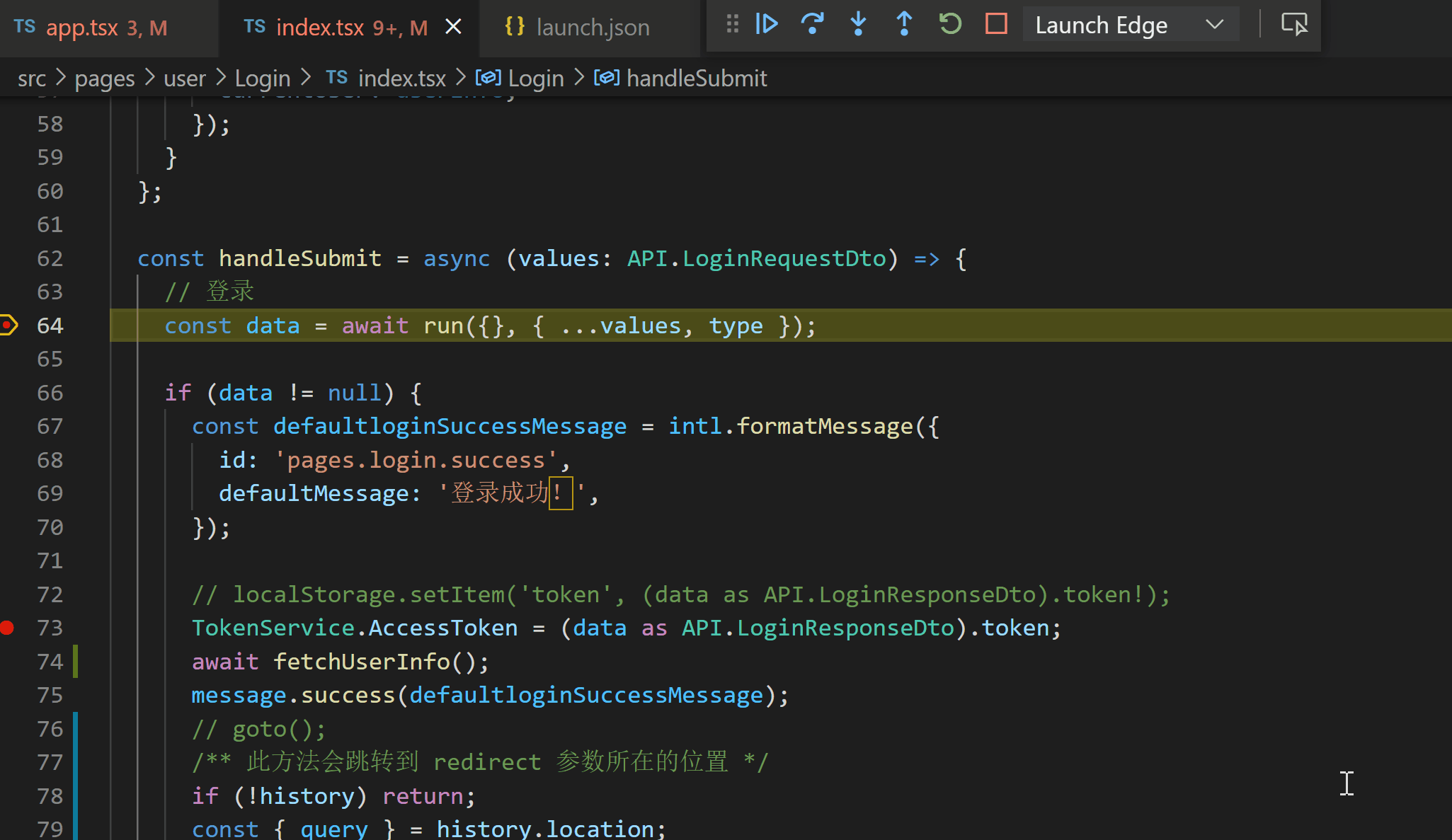The image size is (1452, 840).
Task: Switch to the app.tsx tab
Action: (83, 28)
